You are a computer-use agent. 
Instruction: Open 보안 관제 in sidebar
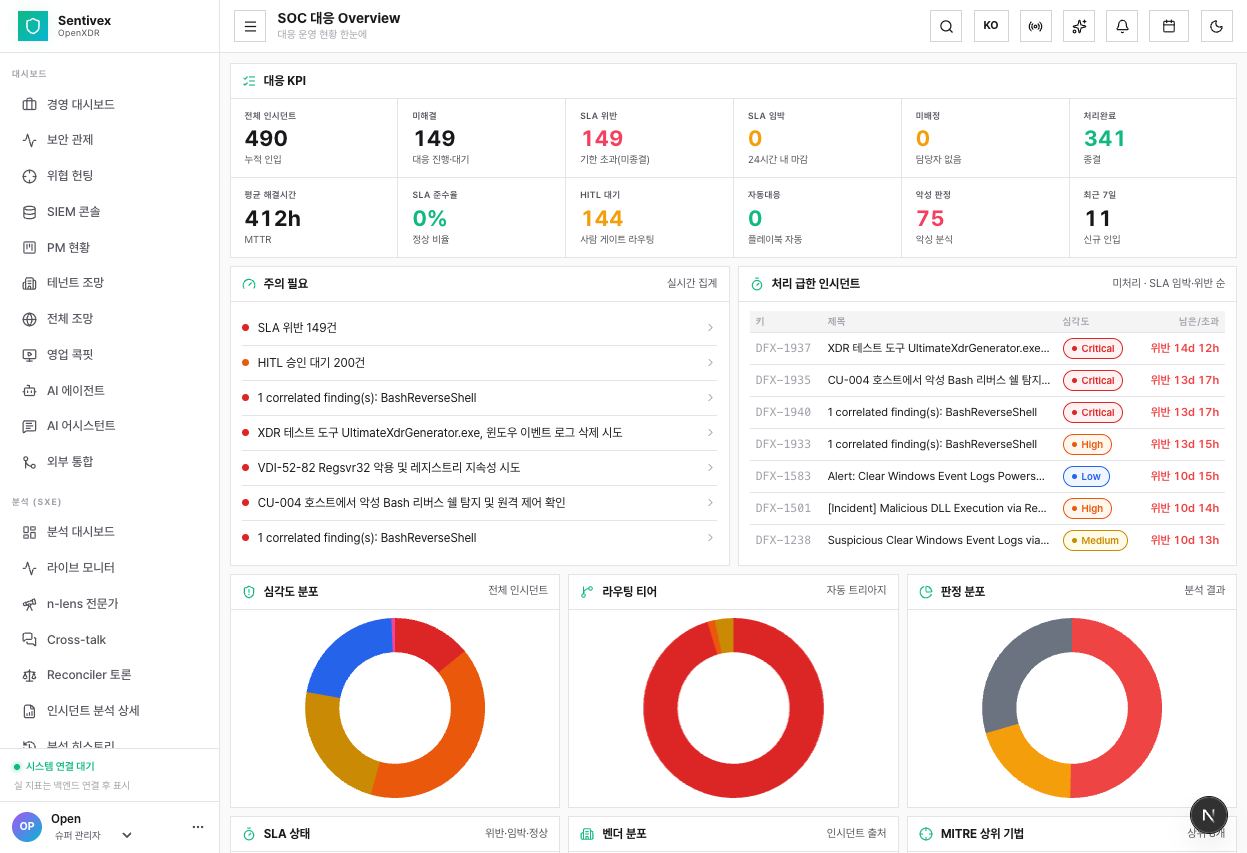[109, 140]
